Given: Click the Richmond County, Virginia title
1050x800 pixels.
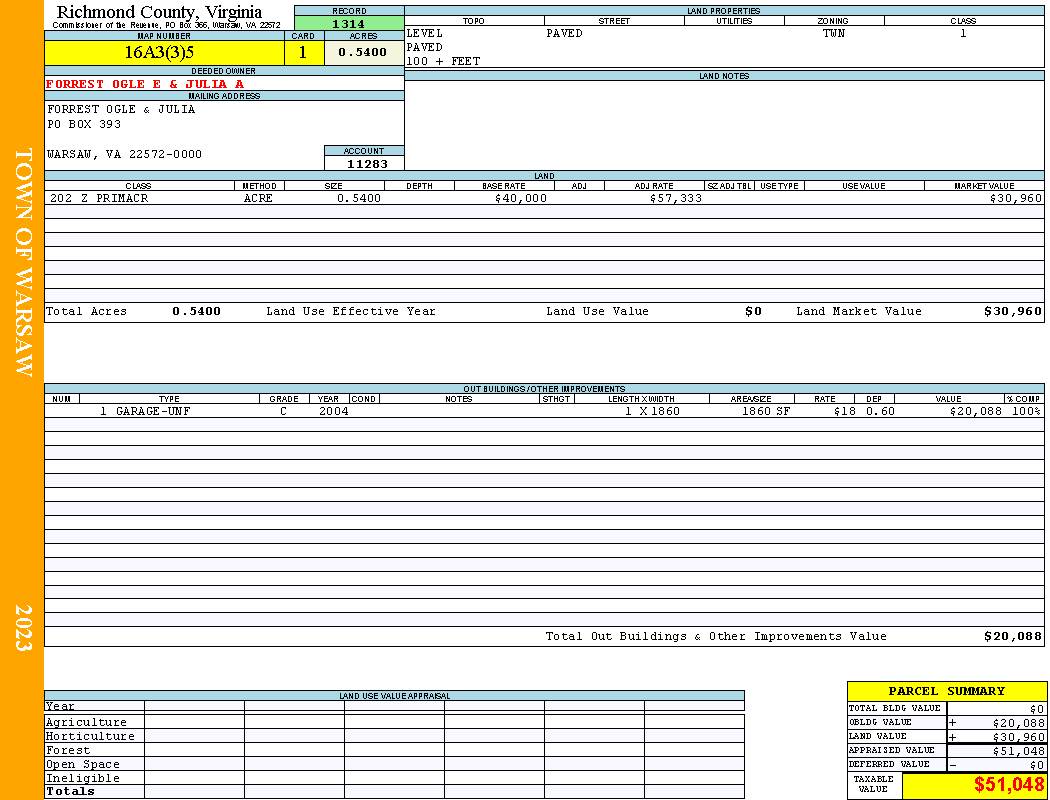Looking at the screenshot, I should coord(159,12).
